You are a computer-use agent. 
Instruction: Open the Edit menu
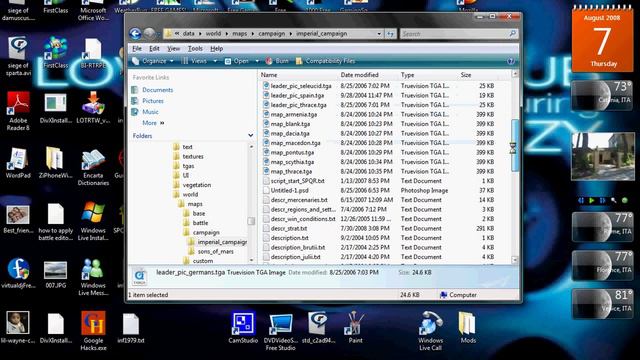(x=154, y=49)
